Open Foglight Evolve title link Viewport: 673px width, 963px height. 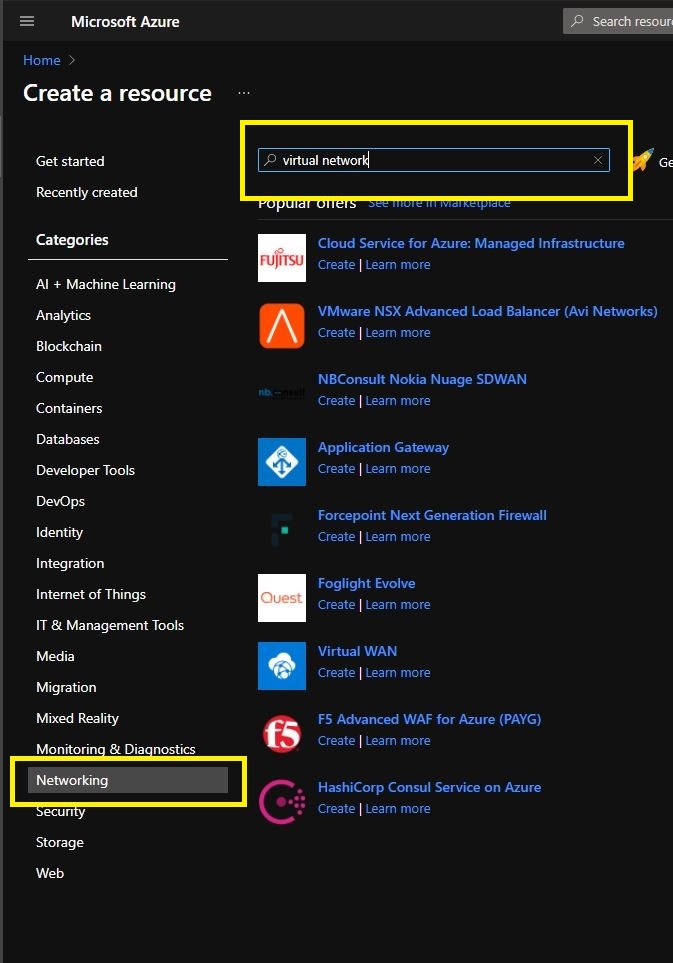click(x=367, y=583)
